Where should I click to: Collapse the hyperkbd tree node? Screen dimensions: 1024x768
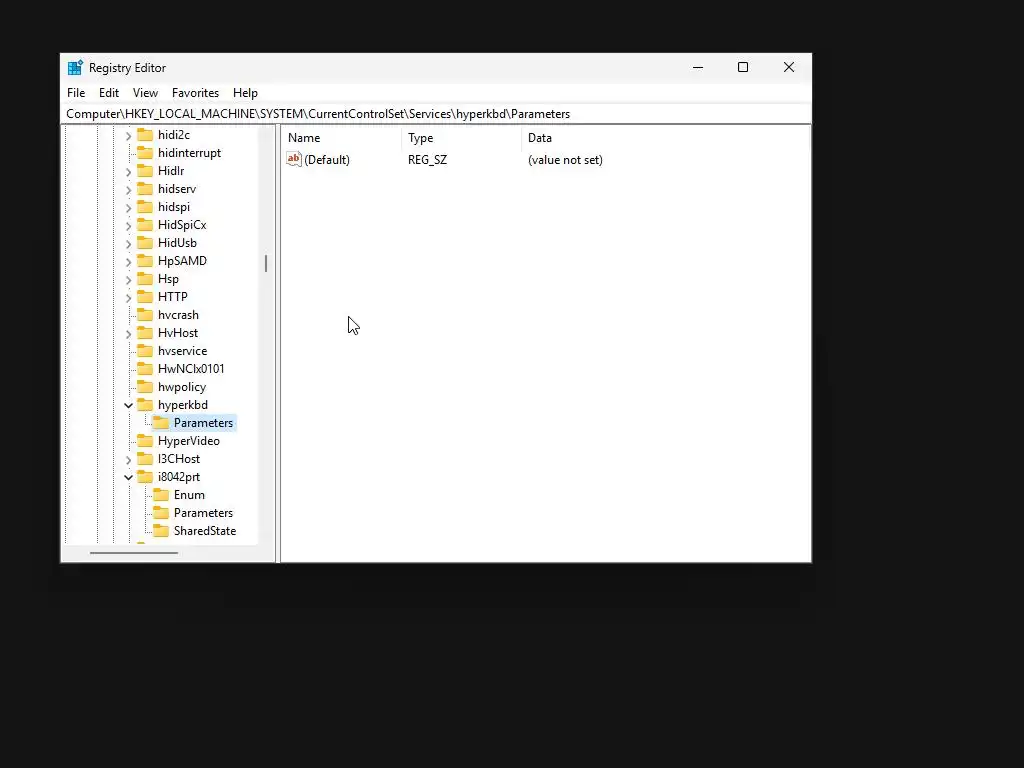pyautogui.click(x=129, y=406)
